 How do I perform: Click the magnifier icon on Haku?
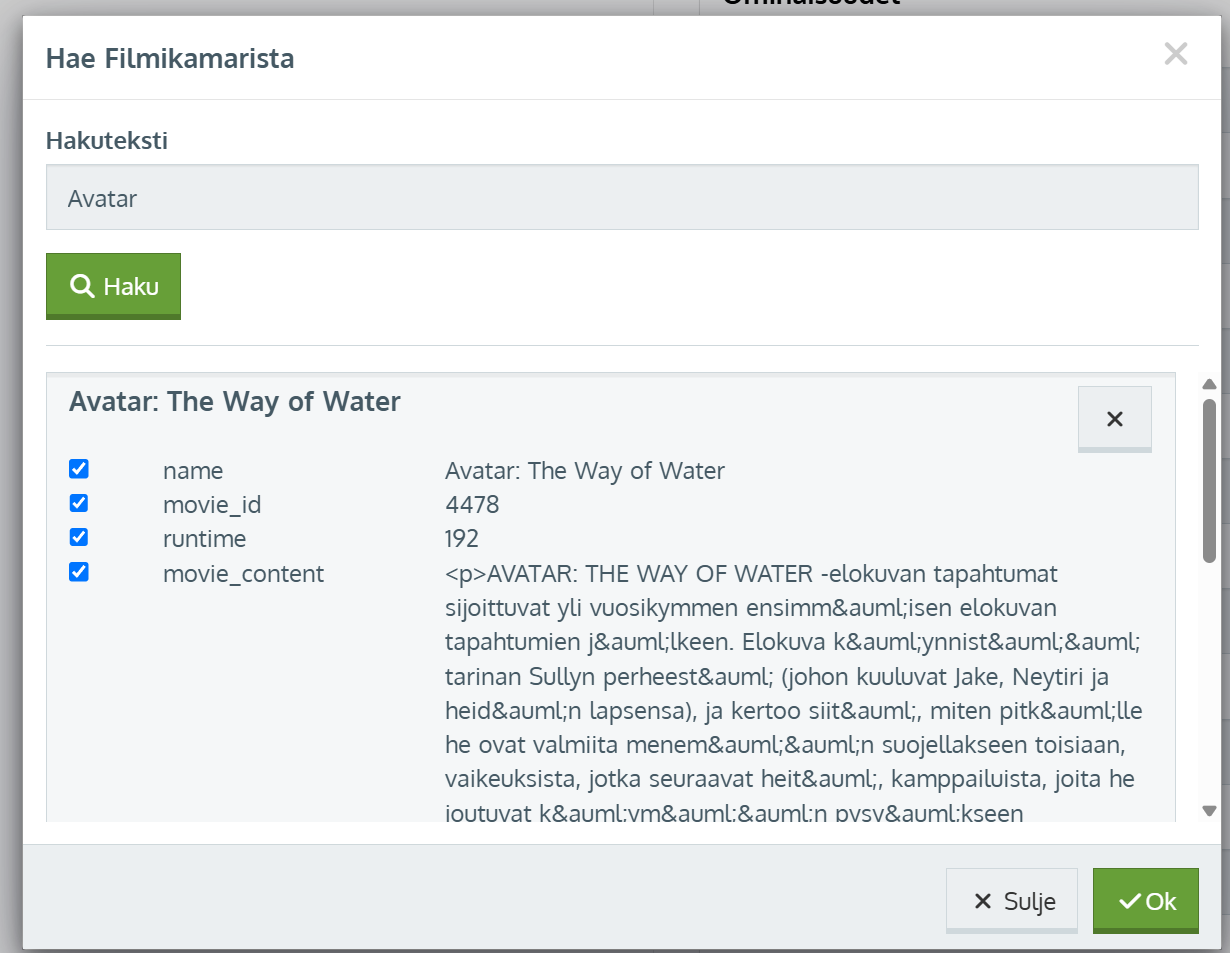click(82, 287)
